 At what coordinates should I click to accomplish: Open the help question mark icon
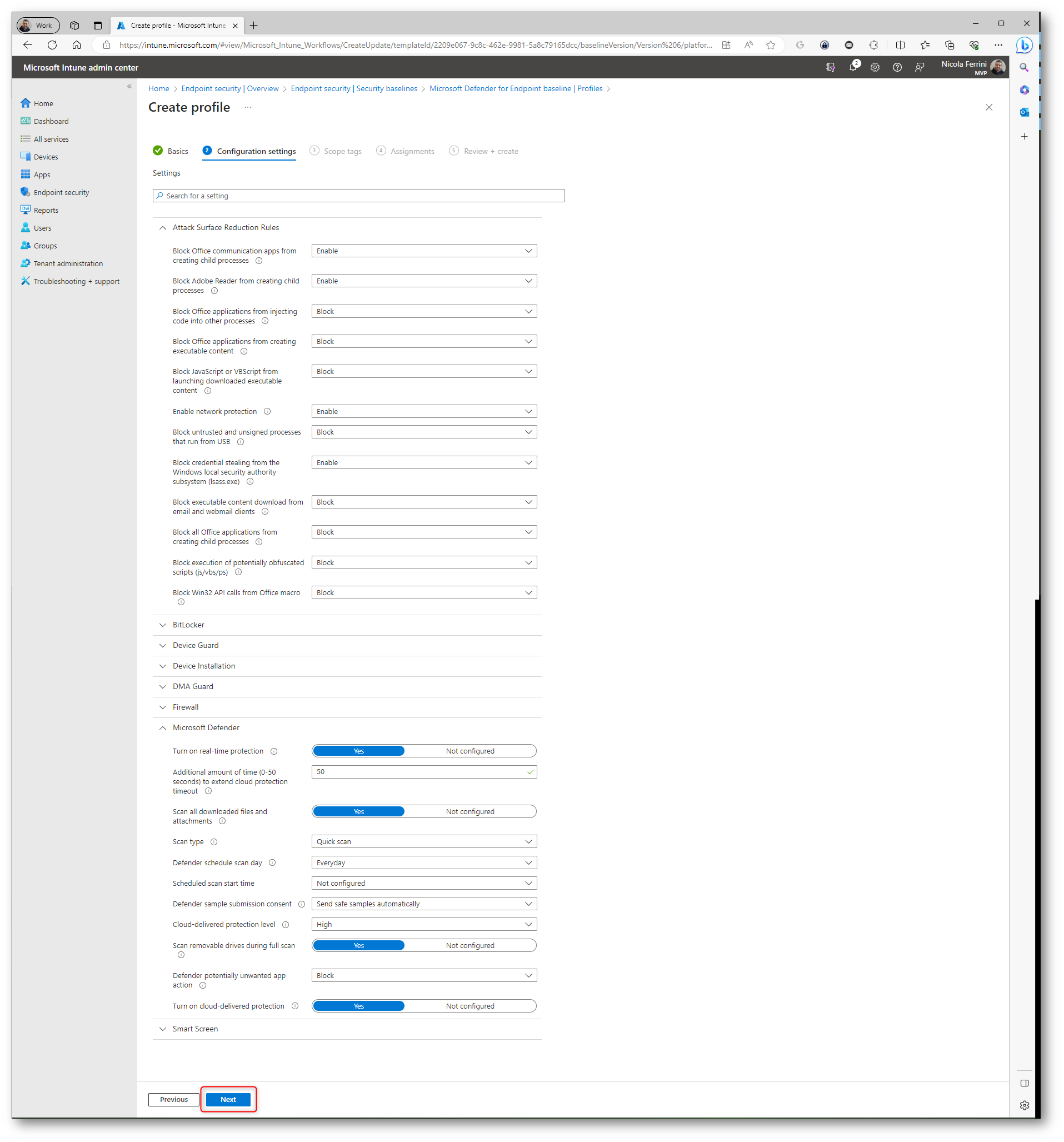(x=897, y=67)
